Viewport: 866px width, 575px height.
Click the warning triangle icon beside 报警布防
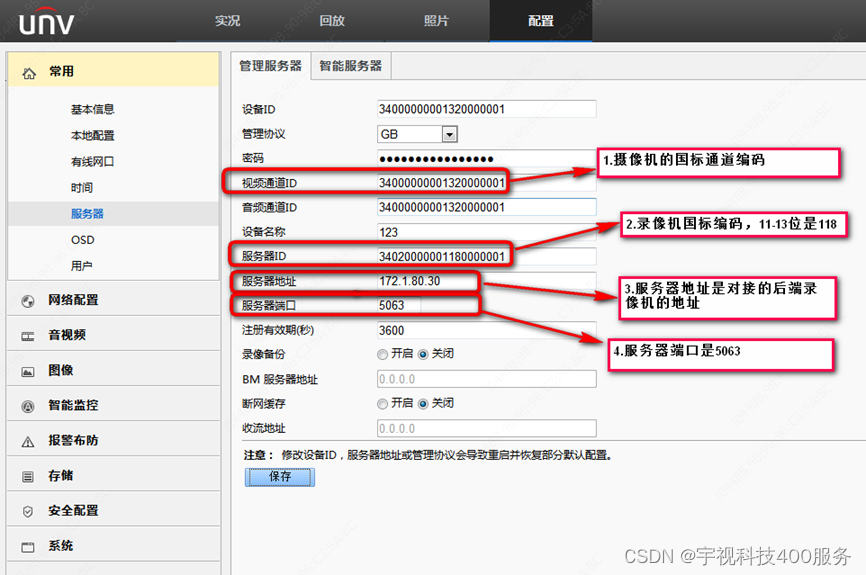tap(28, 441)
